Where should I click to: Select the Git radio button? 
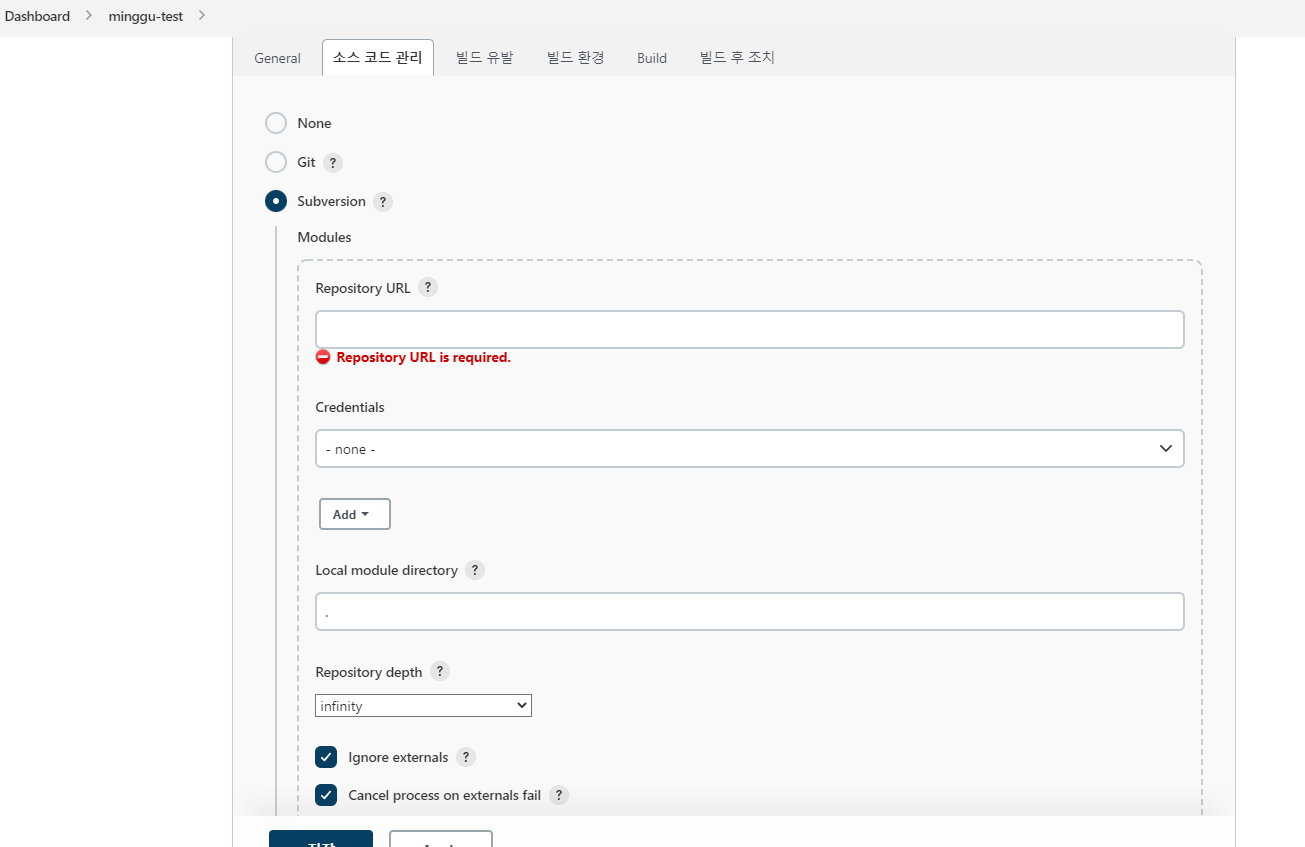(x=276, y=162)
